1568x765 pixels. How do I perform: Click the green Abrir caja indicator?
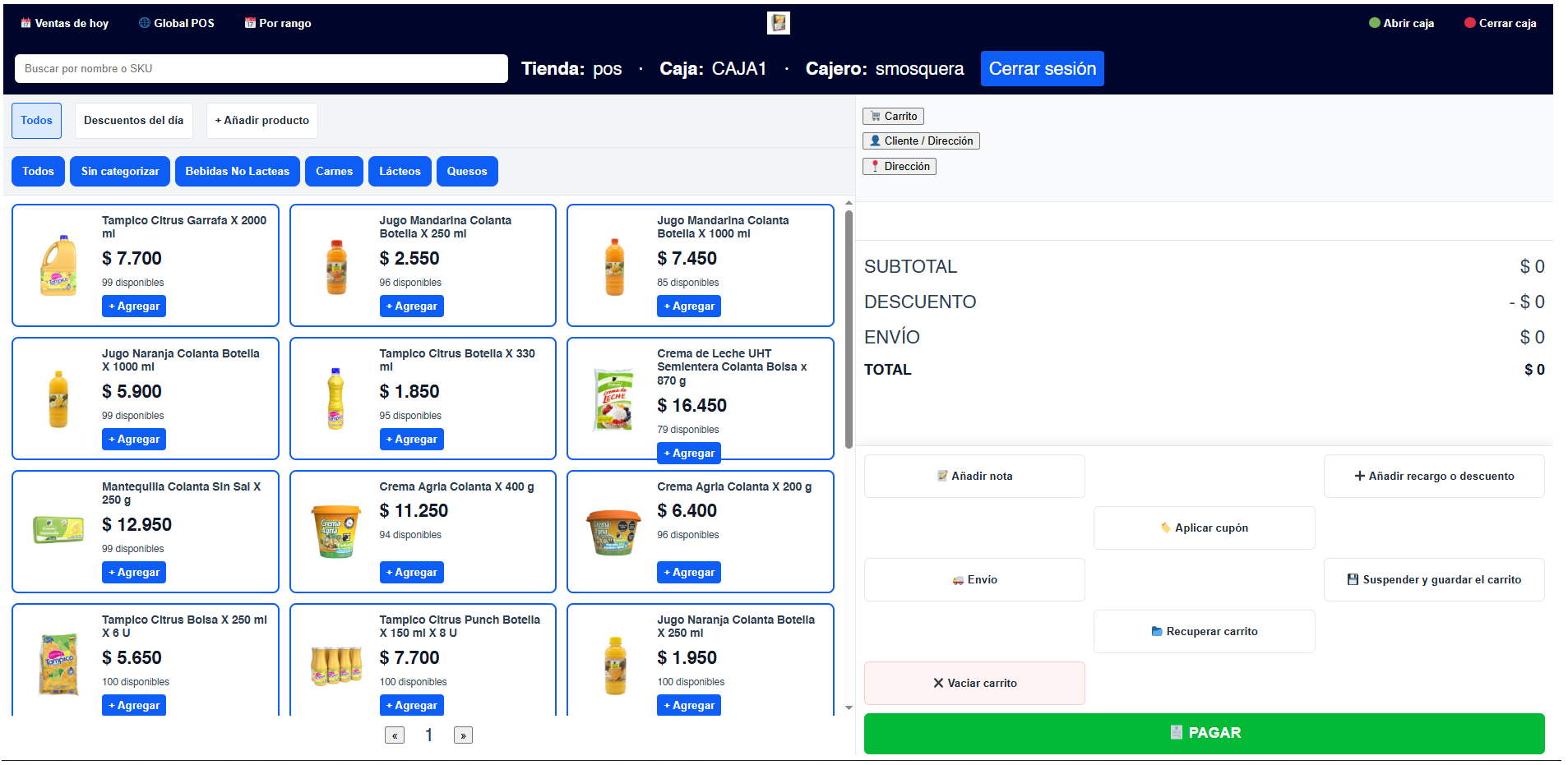(x=1401, y=23)
